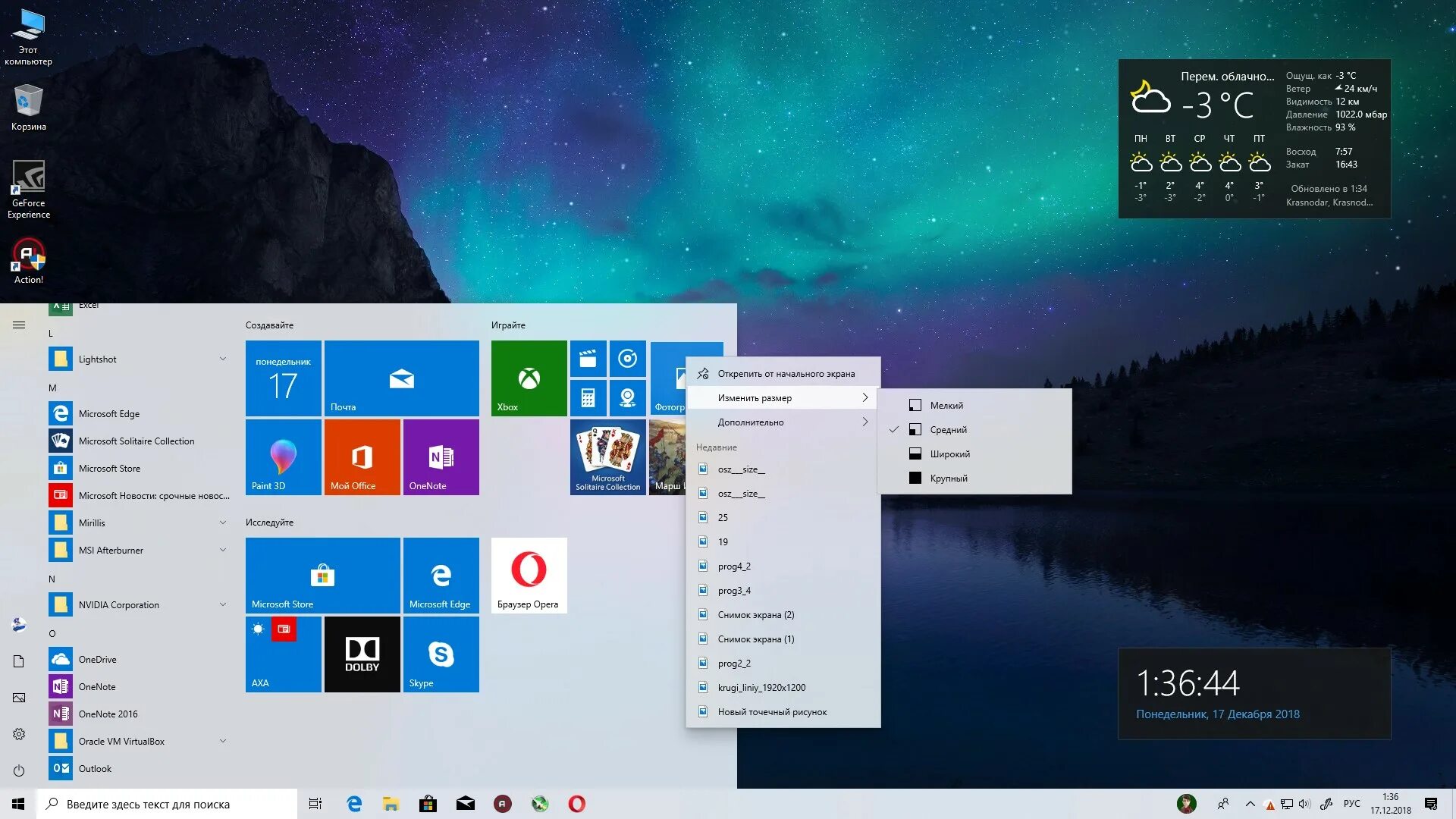Click the Mail icon in the taskbar
1456x819 pixels.
pos(465,804)
